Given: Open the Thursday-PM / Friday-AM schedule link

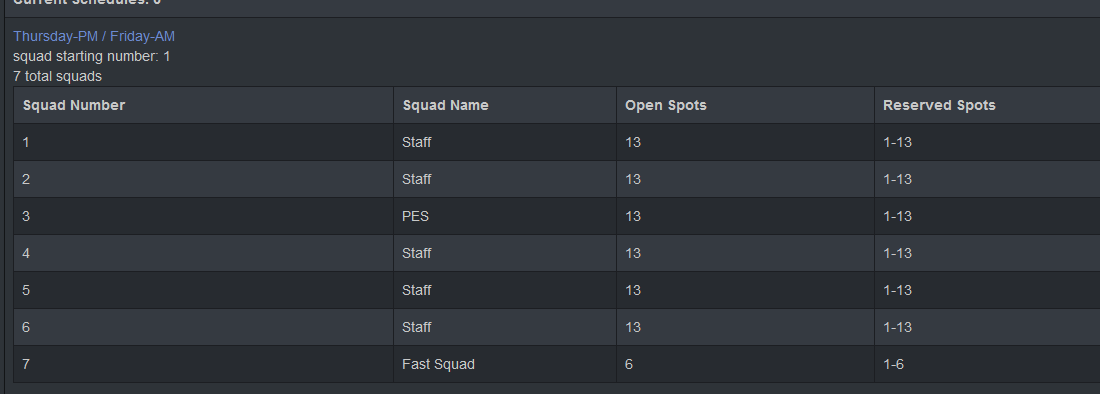Looking at the screenshot, I should coord(94,36).
